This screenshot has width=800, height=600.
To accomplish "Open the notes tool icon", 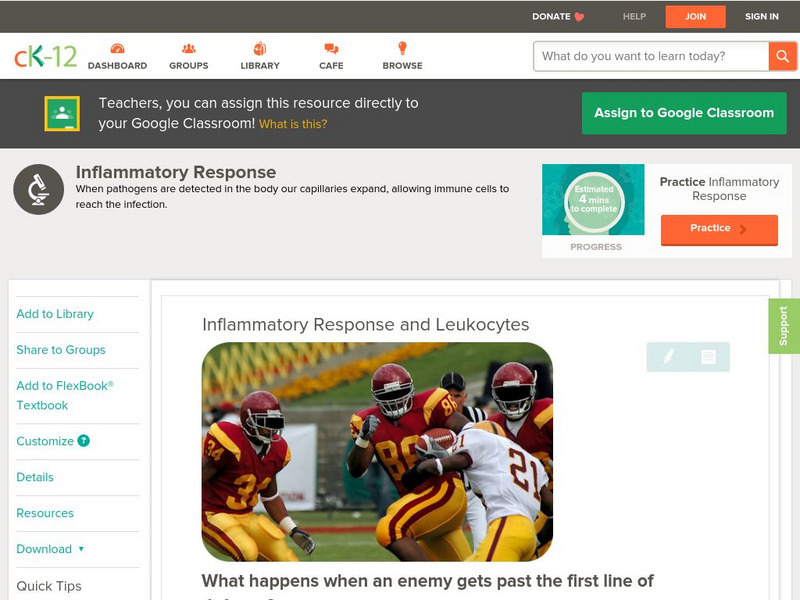I will point(708,357).
